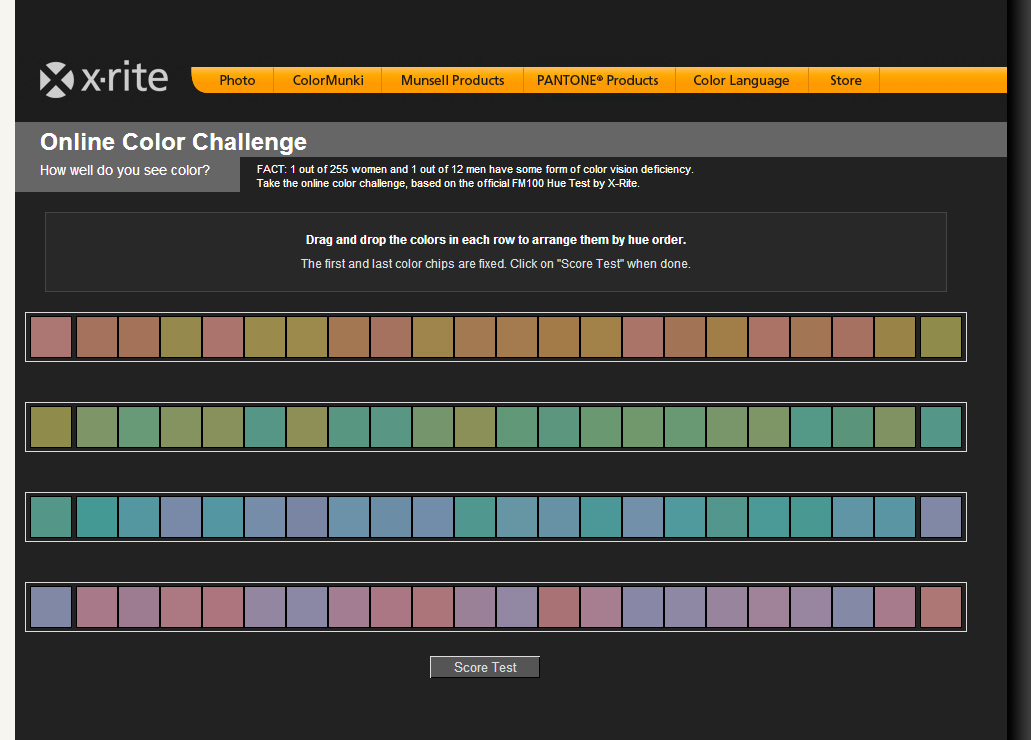Select the fixed teal chip ending the second row
Screen dimensions: 1031x740
(x=941, y=428)
